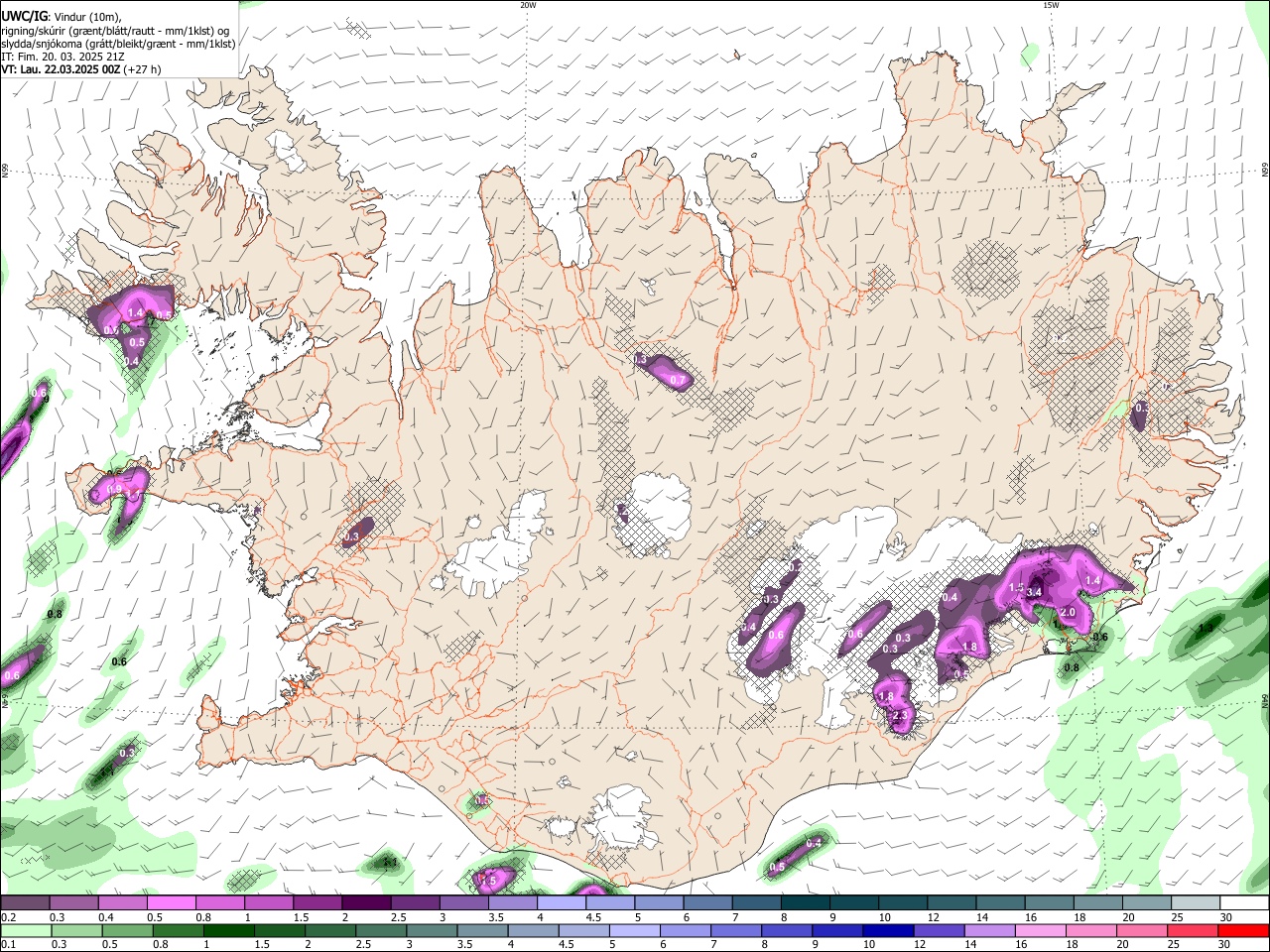Viewport: 1270px width, 952px height.
Task: Click the purple legend swatch between 0.2 and 0.3
Action: tap(25, 903)
